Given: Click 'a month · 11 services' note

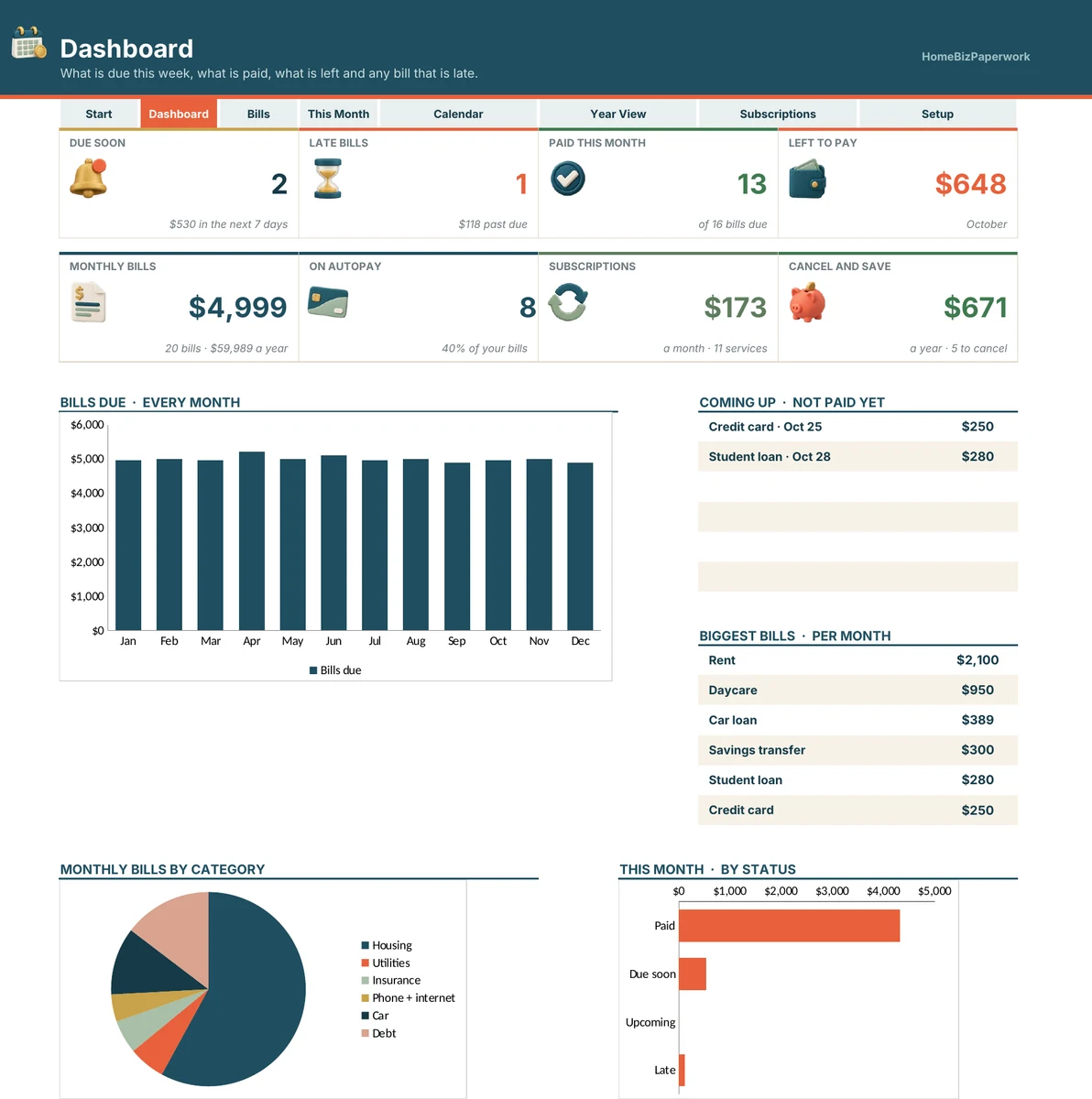Looking at the screenshot, I should [715, 348].
